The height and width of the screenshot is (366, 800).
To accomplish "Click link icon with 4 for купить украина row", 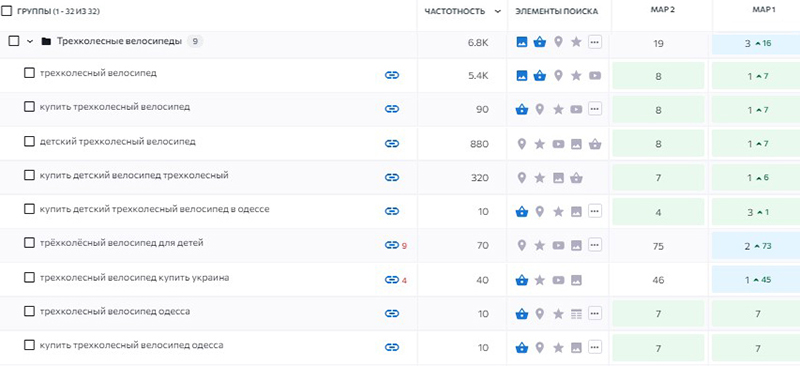I will pyautogui.click(x=391, y=280).
